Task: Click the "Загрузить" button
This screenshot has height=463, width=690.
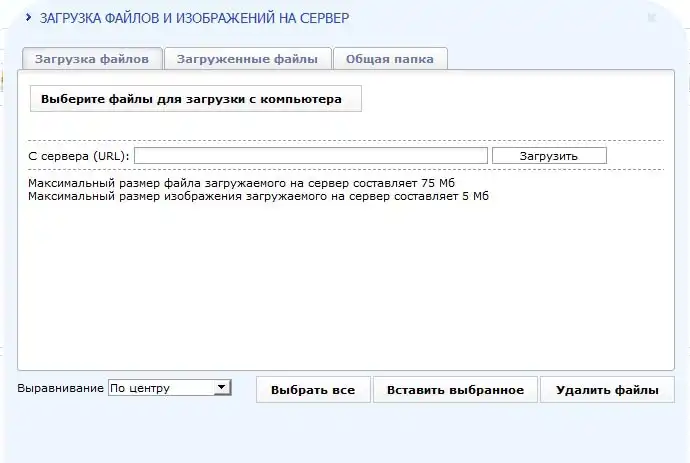Action: point(548,156)
